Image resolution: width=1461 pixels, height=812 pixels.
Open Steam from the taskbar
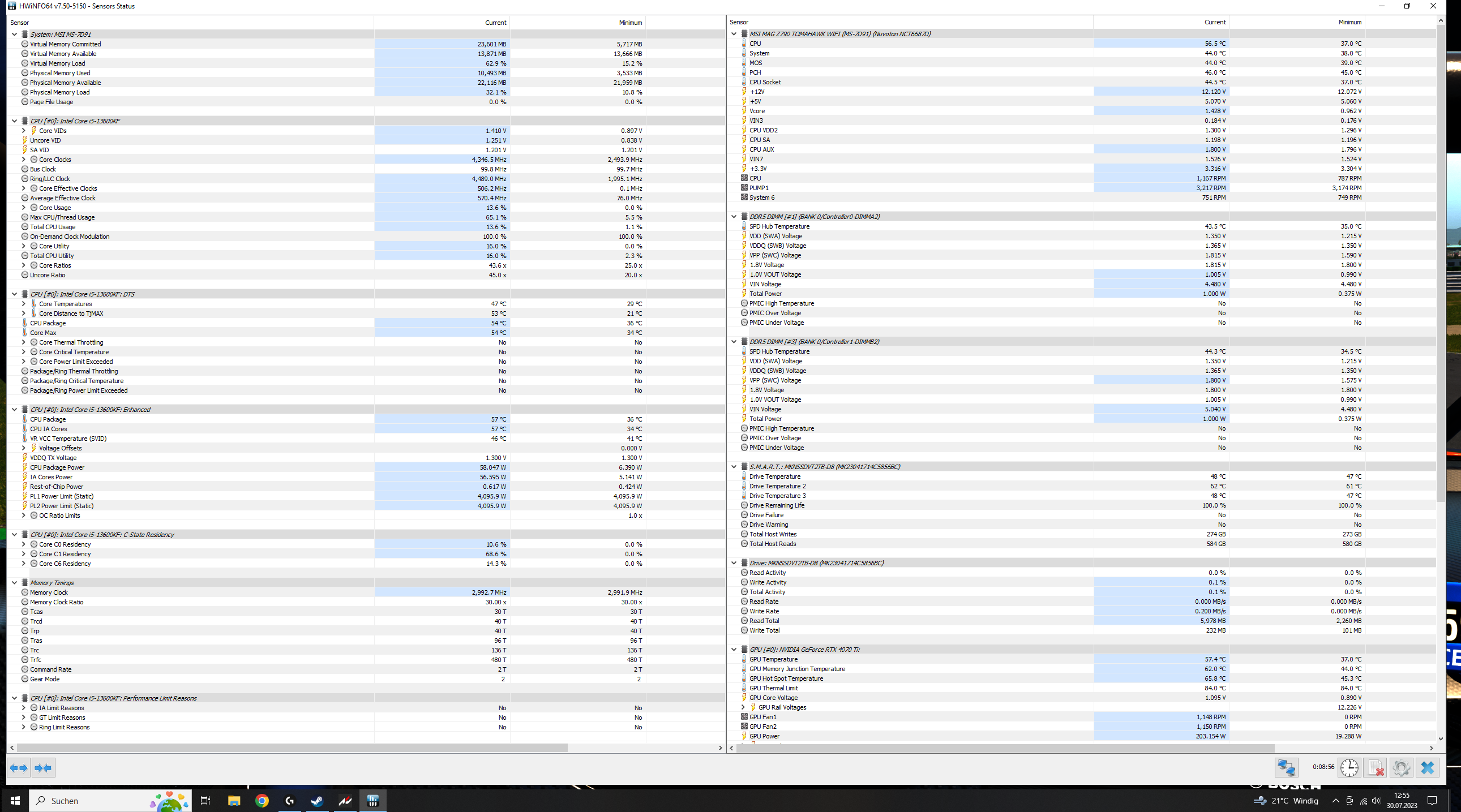317,801
